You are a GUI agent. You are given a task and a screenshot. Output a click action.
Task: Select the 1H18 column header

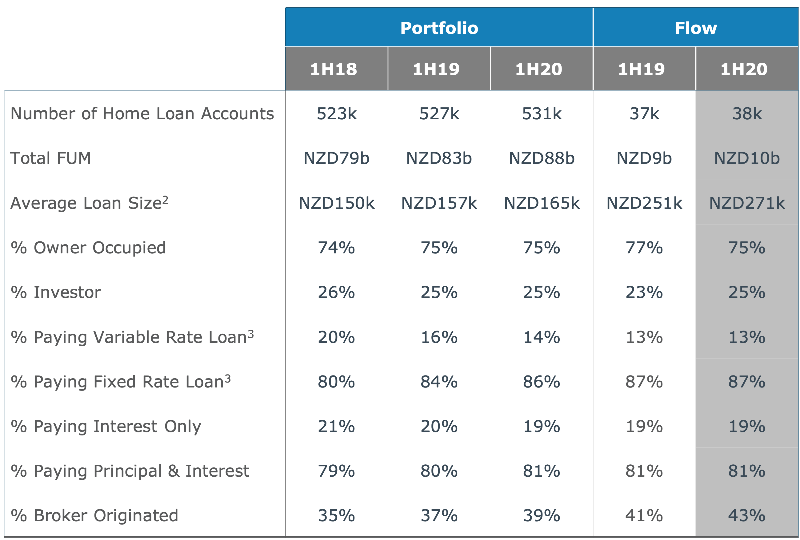(336, 69)
